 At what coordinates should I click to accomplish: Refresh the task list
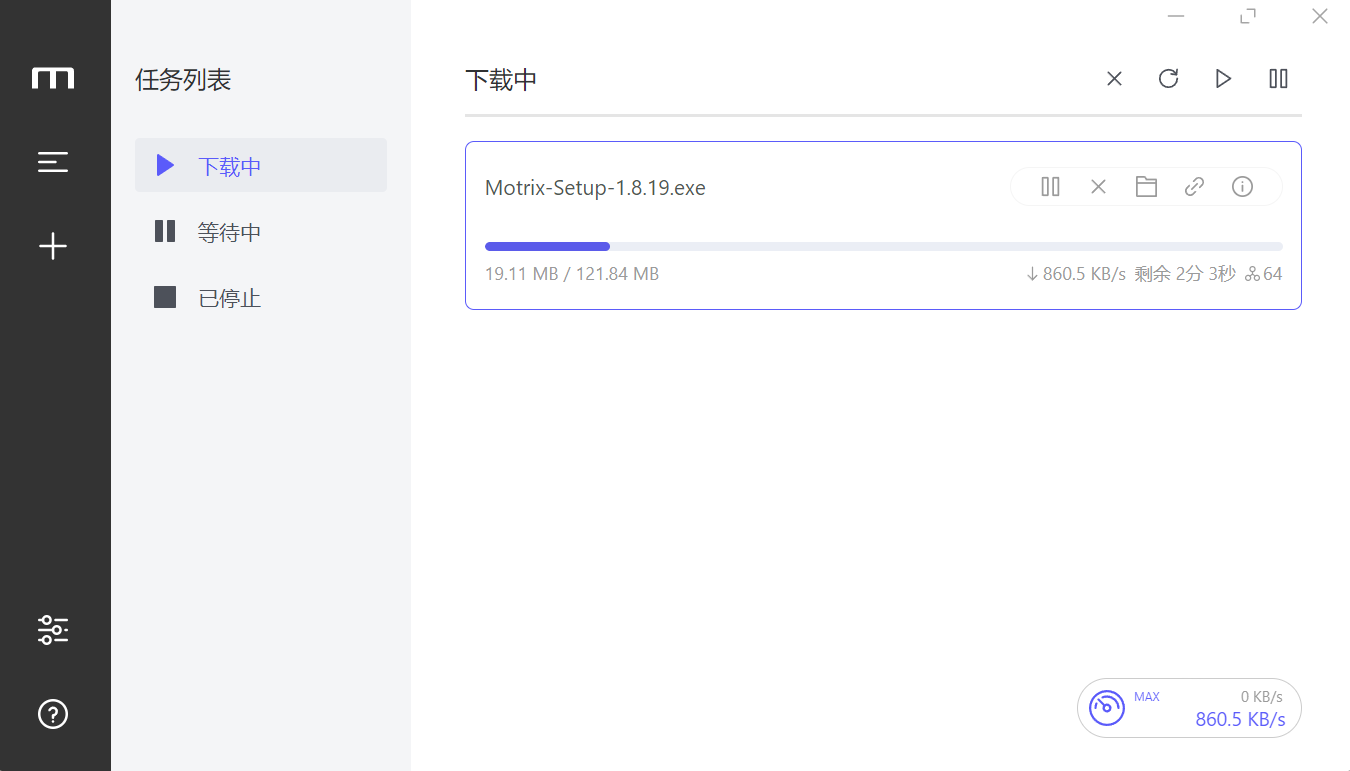1168,79
